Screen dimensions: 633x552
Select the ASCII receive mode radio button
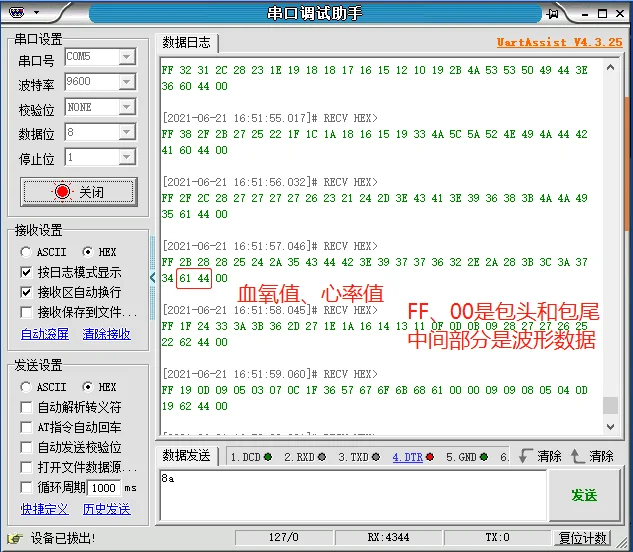click(27, 252)
